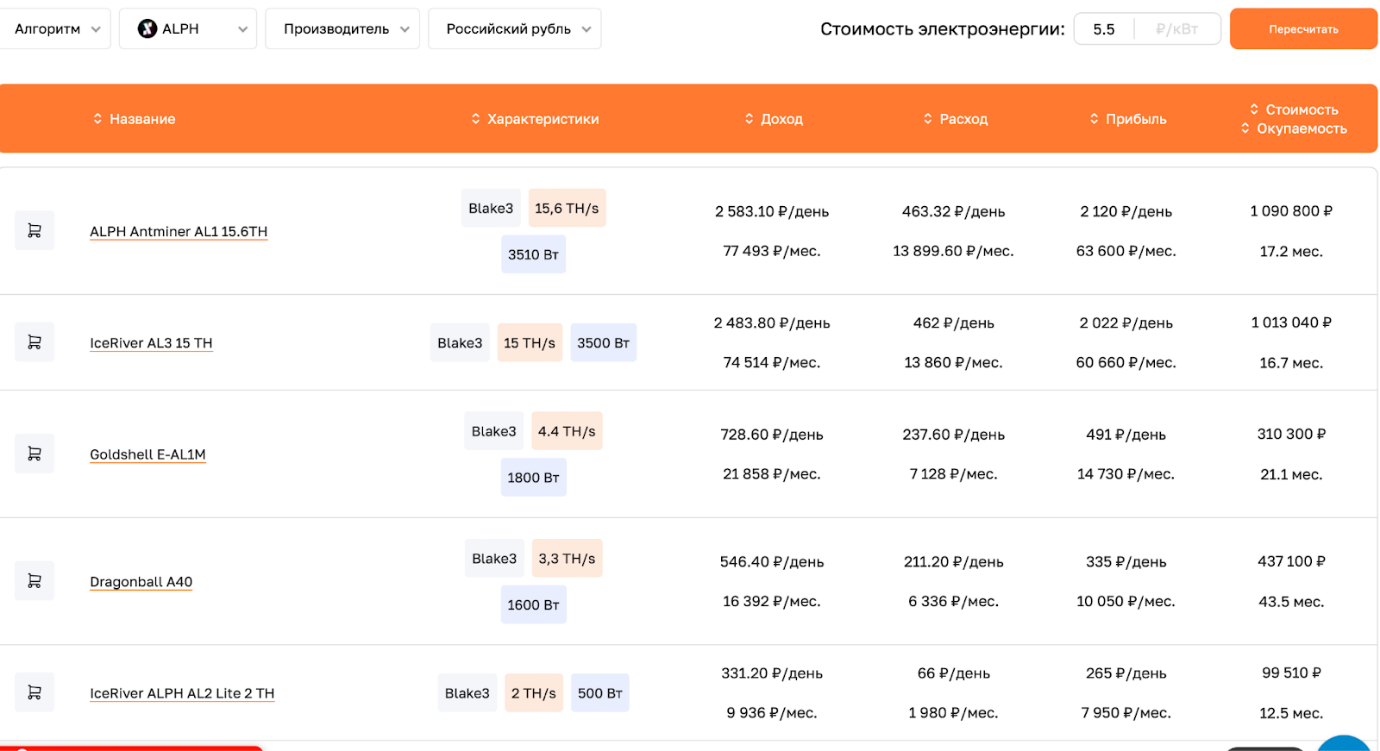Click the 12.5 мес. payback value
This screenshot has height=751, width=1380.
click(x=1292, y=713)
